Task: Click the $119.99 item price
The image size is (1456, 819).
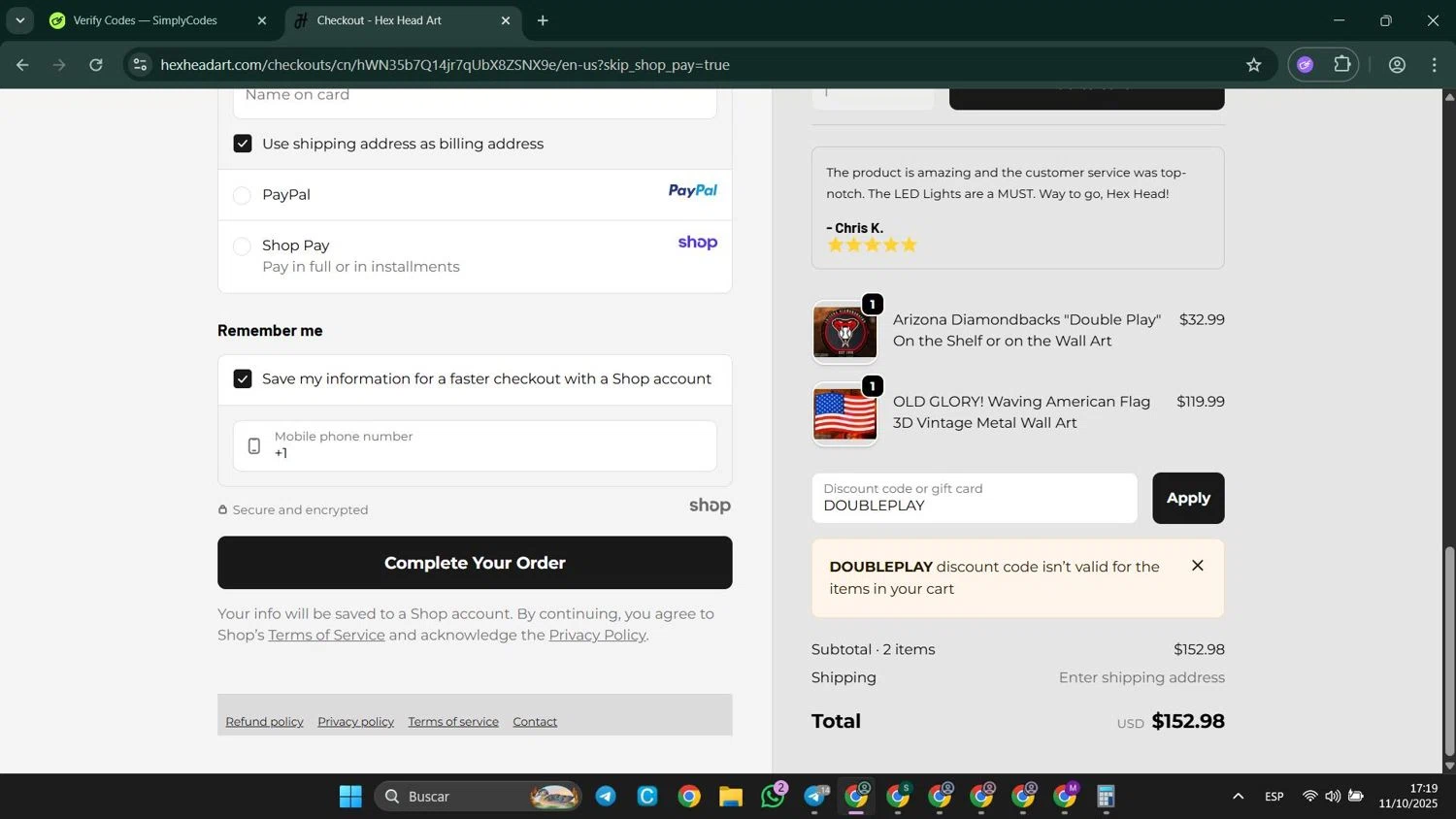Action: [1201, 401]
